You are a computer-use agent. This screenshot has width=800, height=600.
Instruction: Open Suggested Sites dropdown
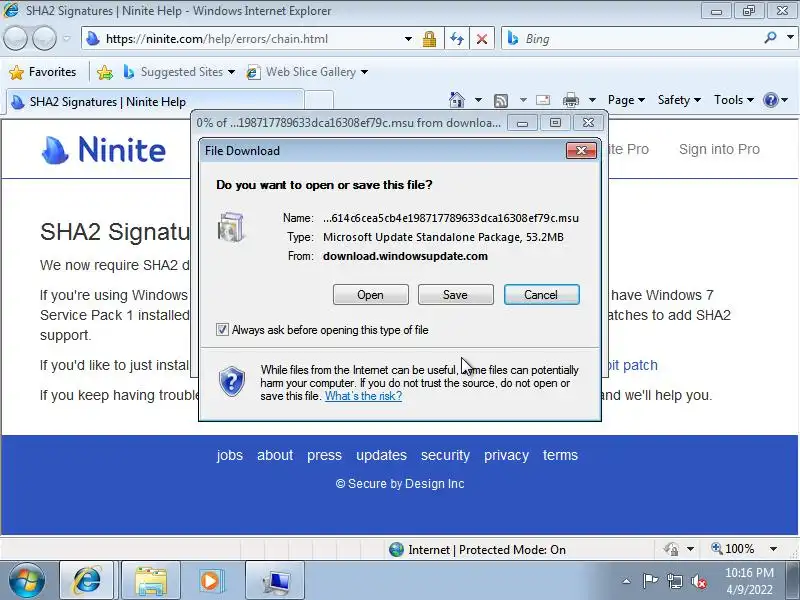point(179,72)
